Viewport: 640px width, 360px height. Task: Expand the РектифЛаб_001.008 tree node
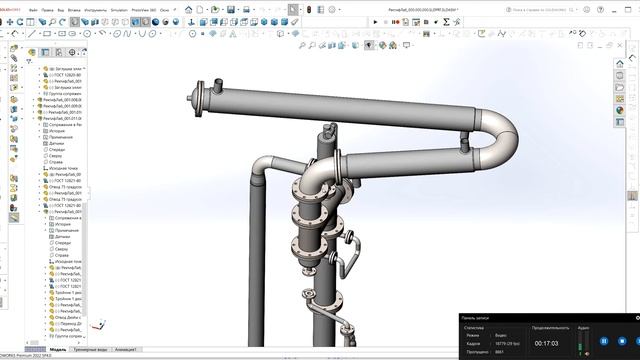point(34,100)
